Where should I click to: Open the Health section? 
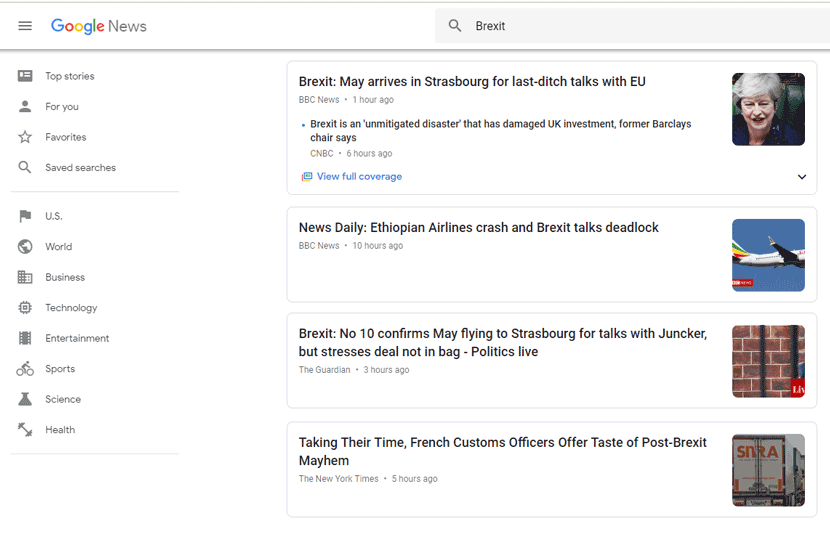(60, 430)
